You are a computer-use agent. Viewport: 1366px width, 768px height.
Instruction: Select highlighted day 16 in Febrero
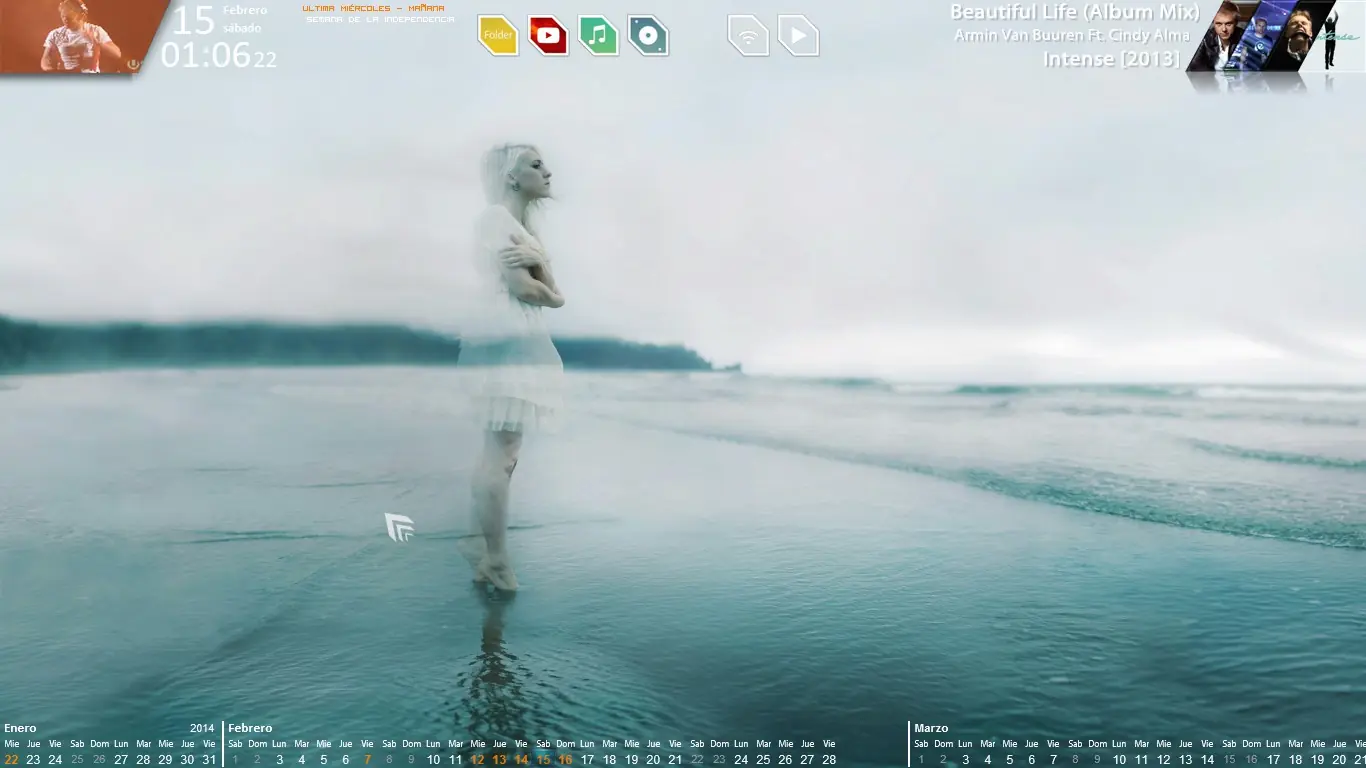(565, 760)
